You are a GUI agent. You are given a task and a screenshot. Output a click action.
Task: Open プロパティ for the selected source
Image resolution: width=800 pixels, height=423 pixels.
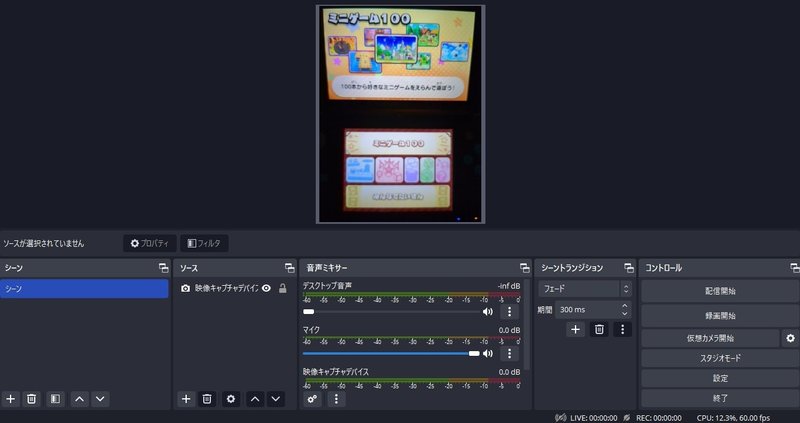[150, 243]
